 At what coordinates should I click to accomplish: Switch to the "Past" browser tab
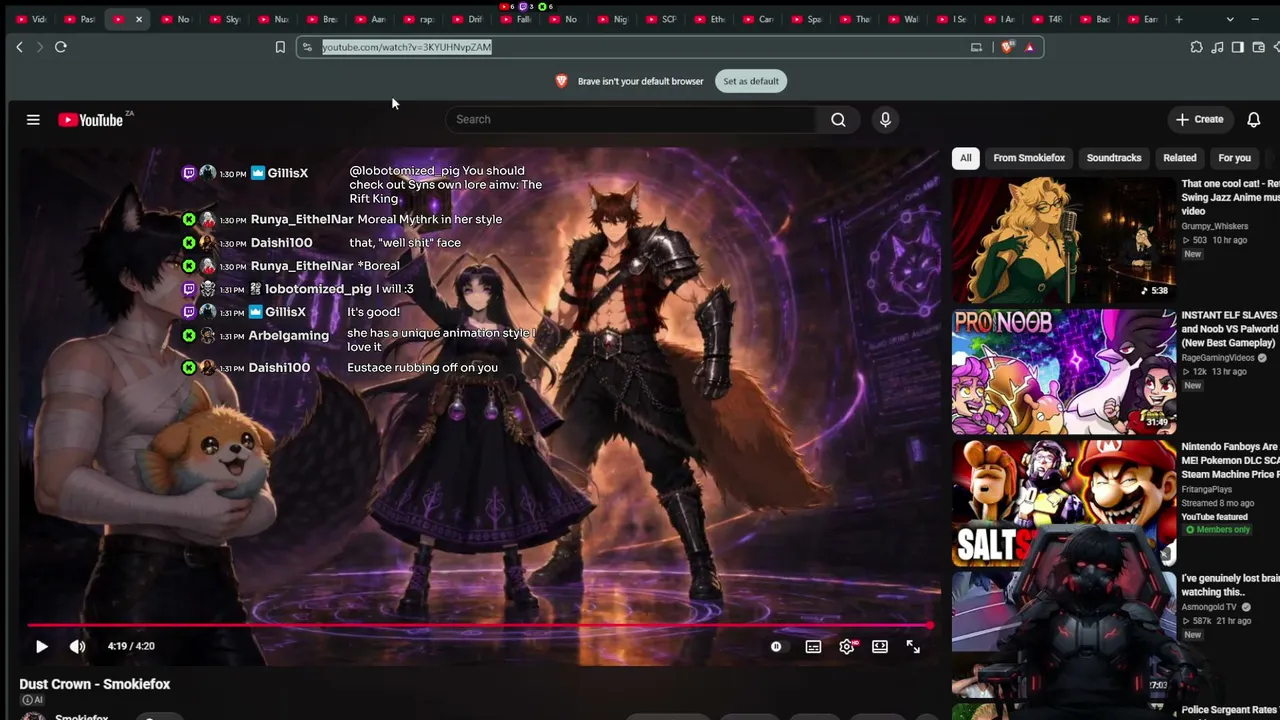[x=80, y=19]
